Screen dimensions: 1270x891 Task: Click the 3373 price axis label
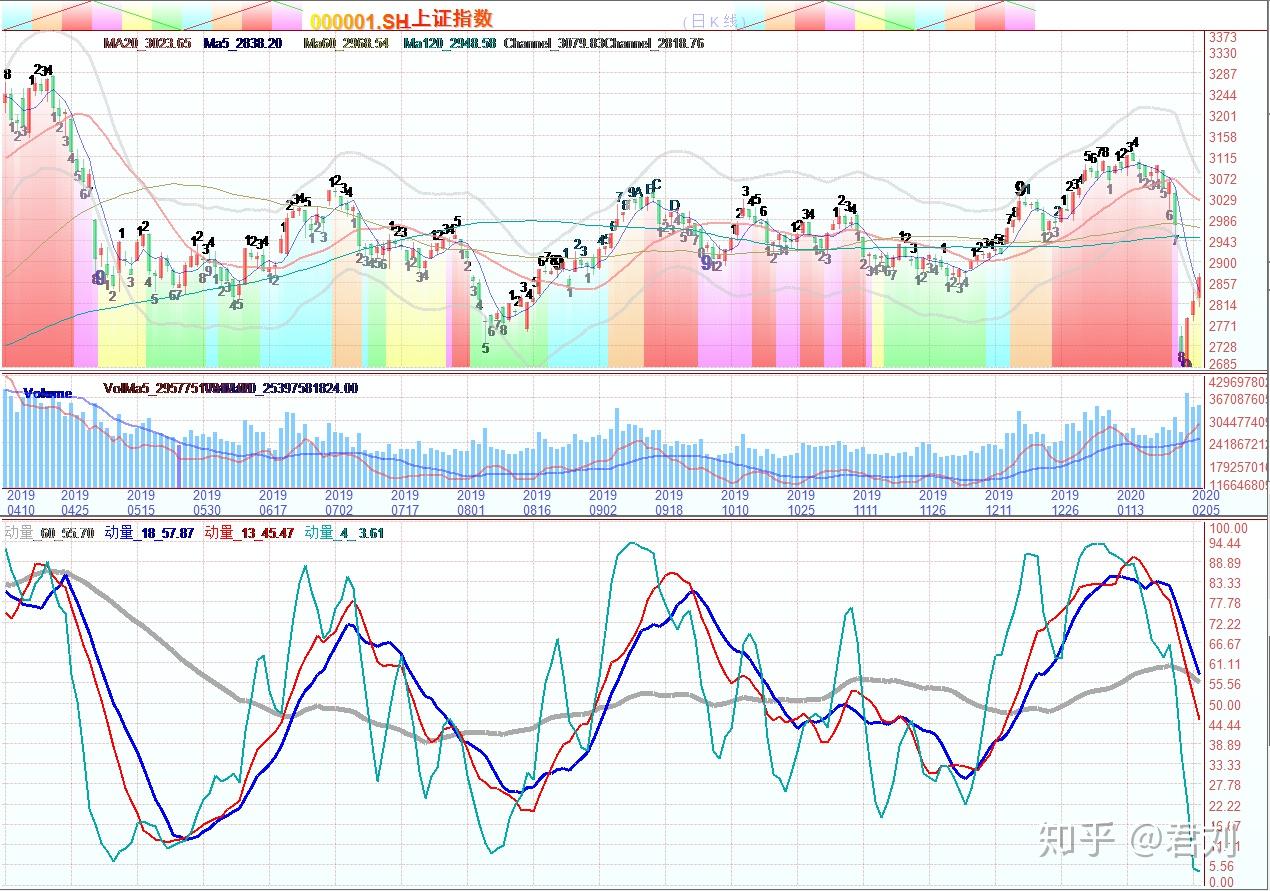pos(1223,37)
